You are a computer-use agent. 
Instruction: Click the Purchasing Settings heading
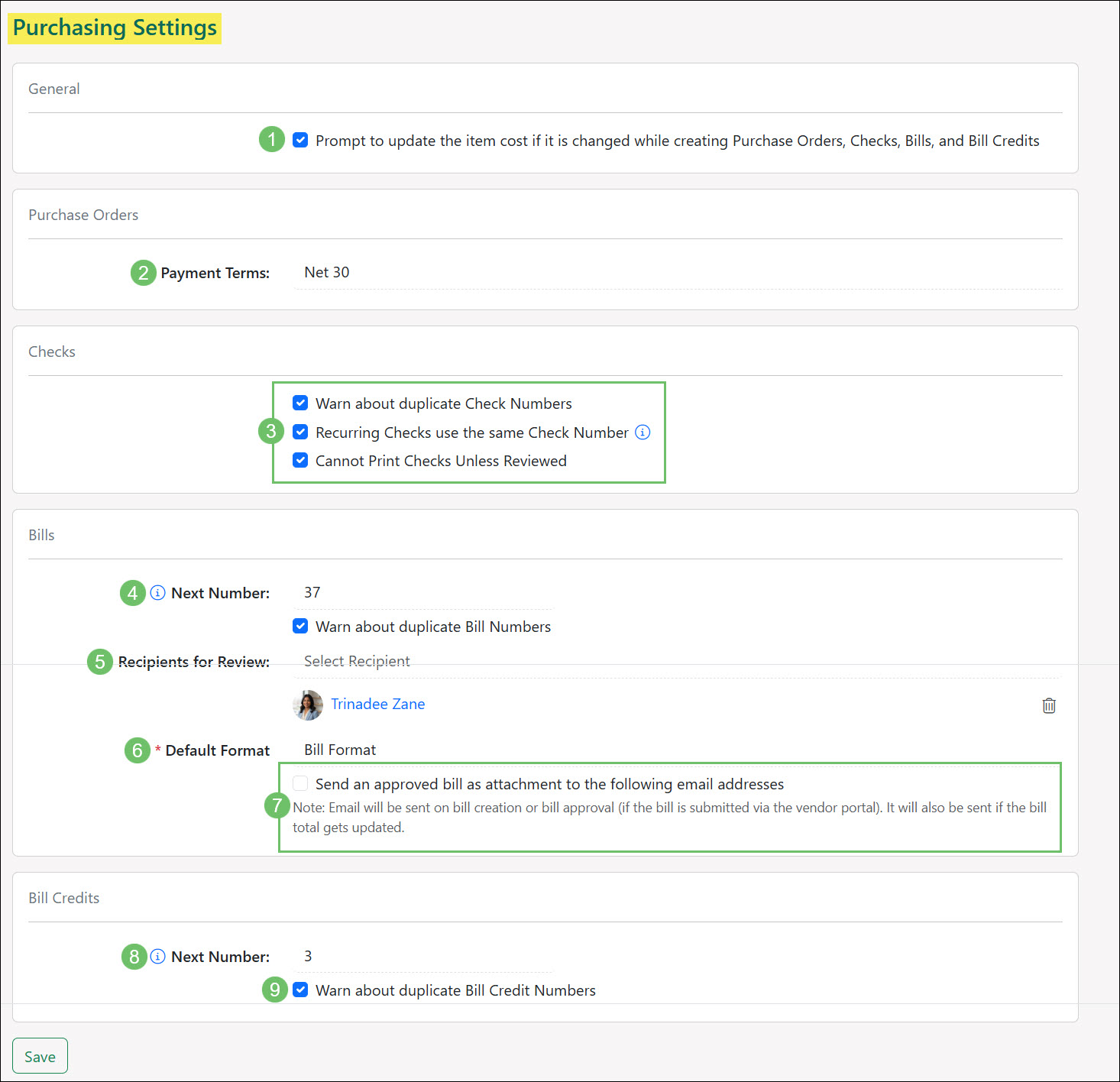click(x=115, y=28)
